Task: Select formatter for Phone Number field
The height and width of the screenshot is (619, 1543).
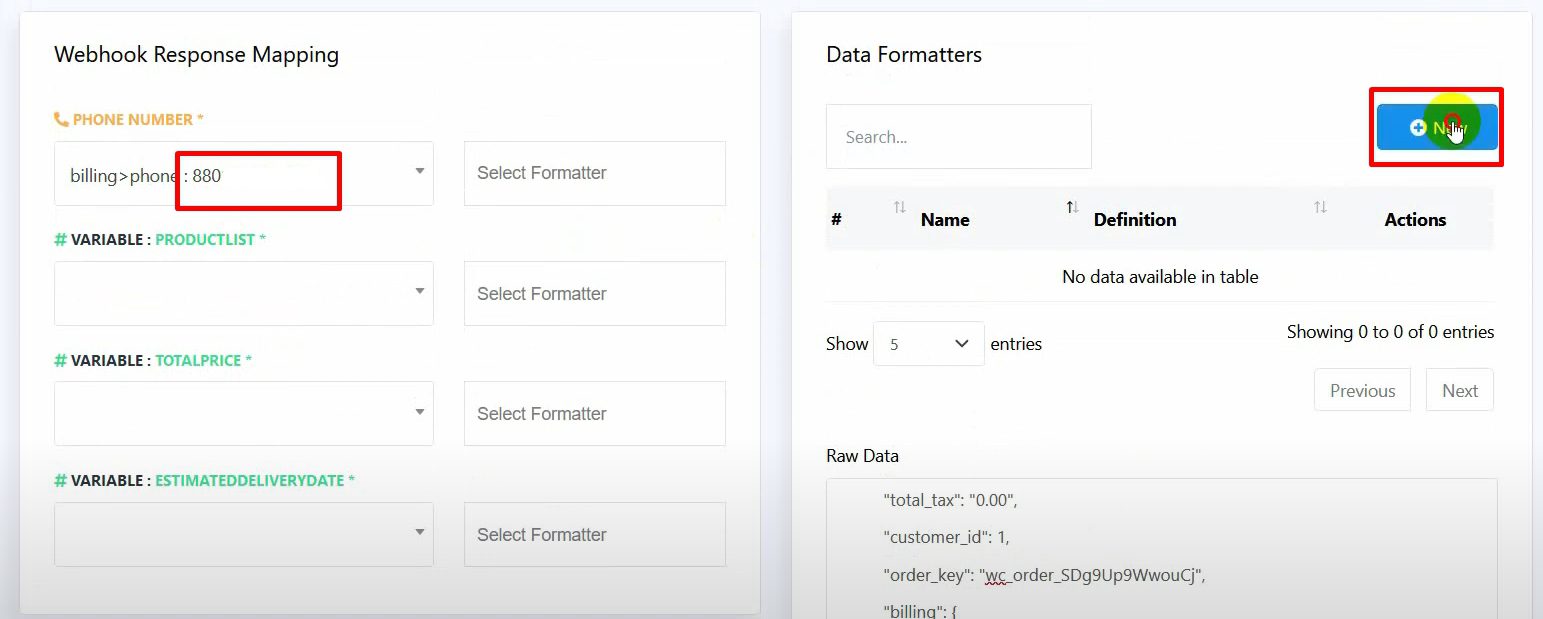Action: pyautogui.click(x=594, y=173)
